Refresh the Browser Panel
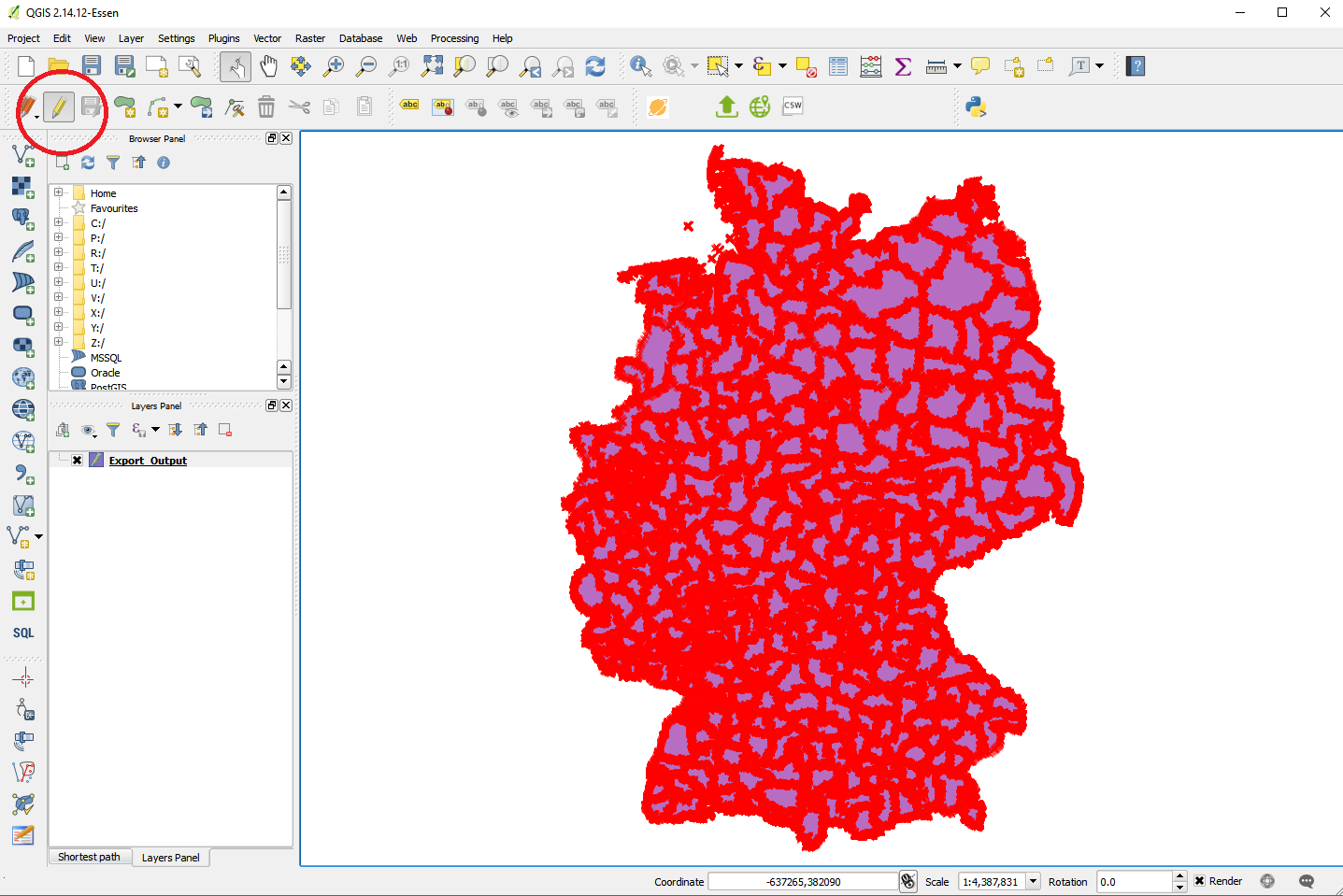 pos(88,163)
